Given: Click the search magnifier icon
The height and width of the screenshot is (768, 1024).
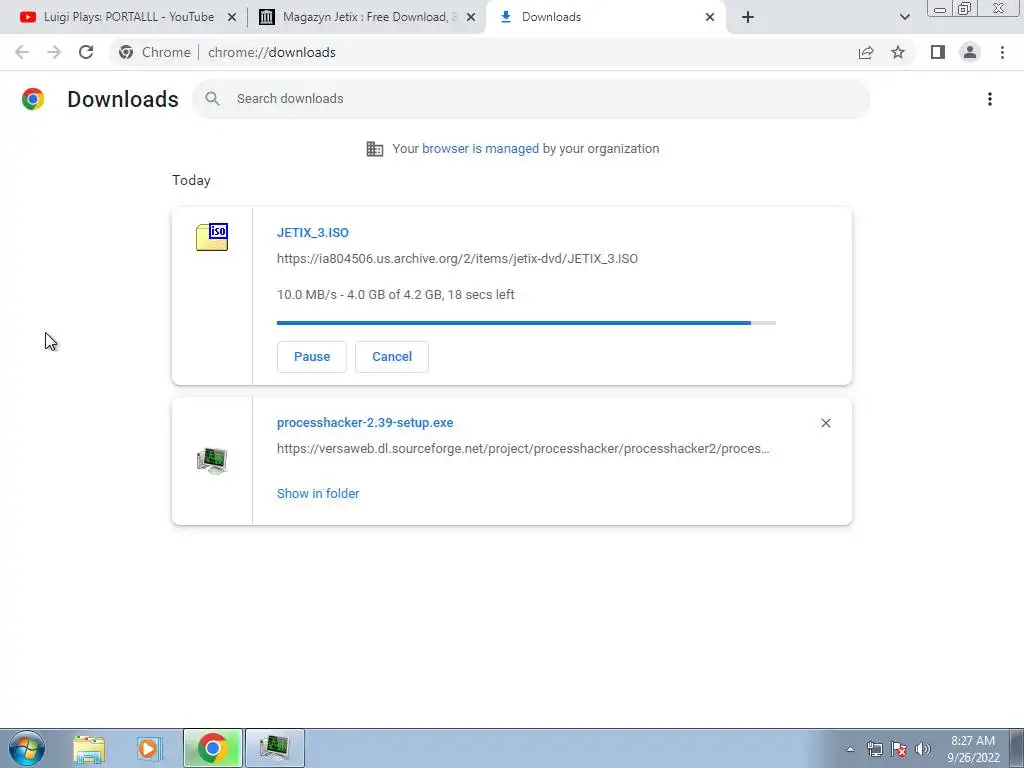Looking at the screenshot, I should [x=212, y=99].
